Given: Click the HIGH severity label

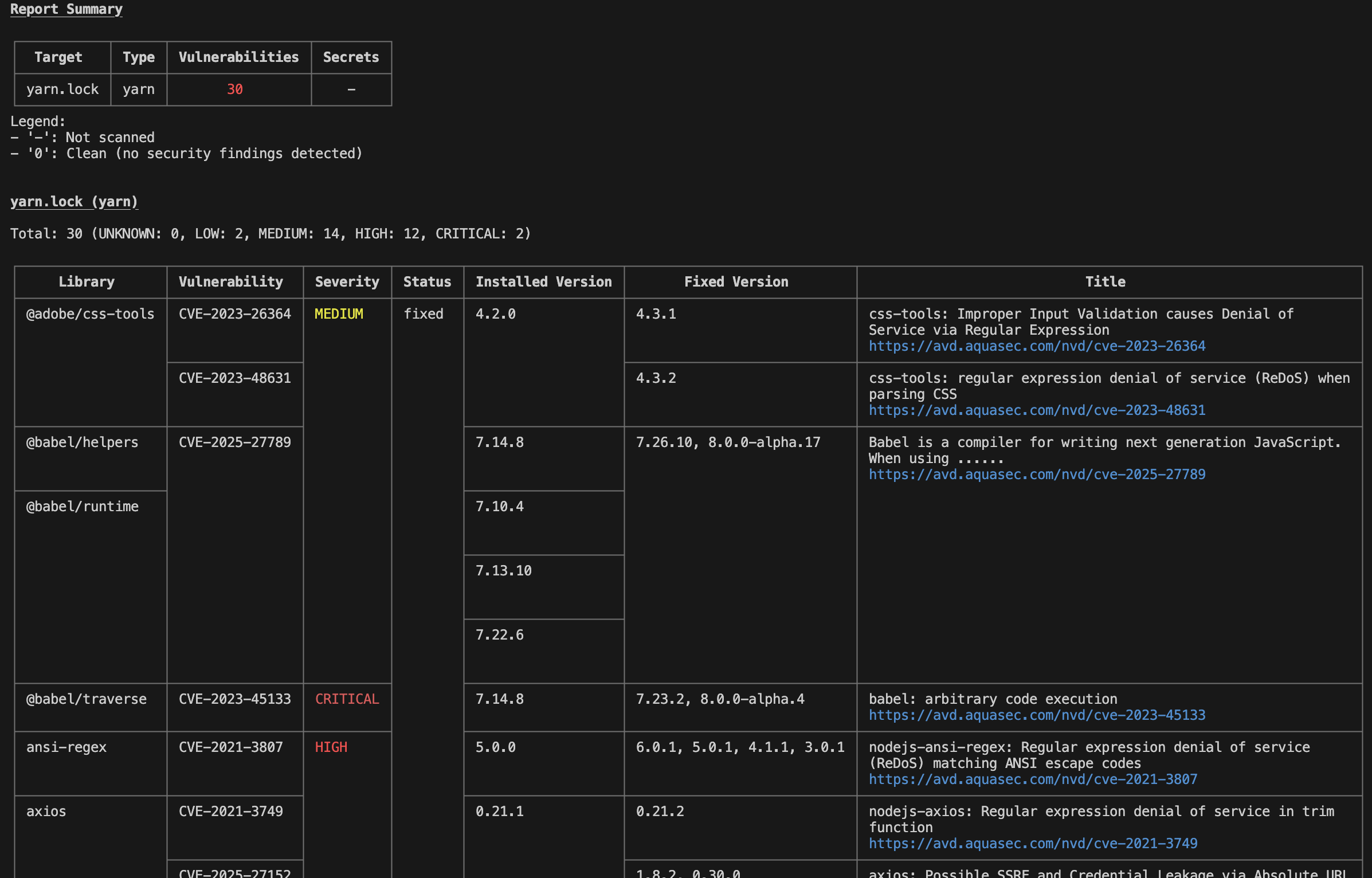Looking at the screenshot, I should click(x=331, y=747).
